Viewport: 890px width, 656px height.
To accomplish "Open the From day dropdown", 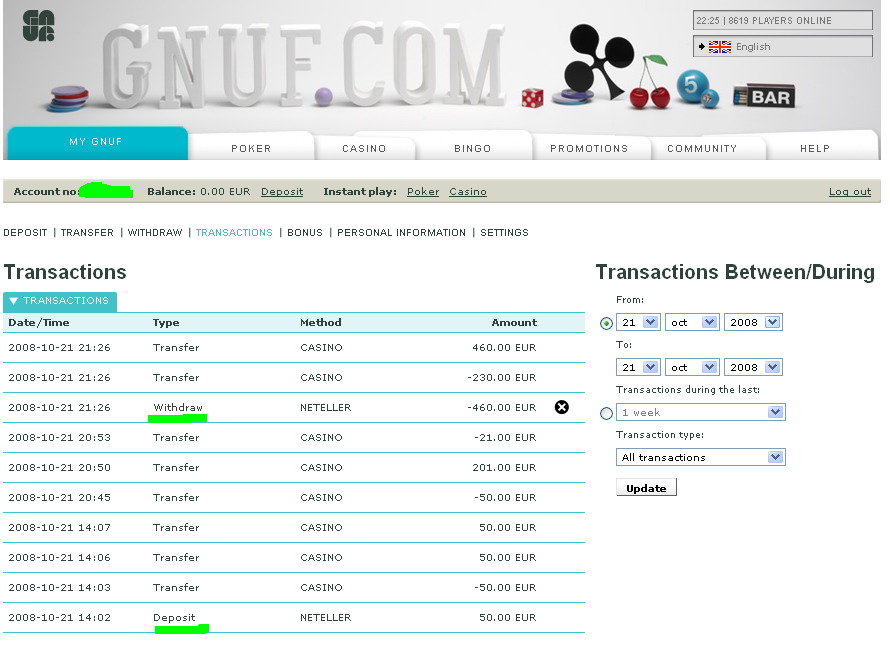I will click(x=638, y=322).
